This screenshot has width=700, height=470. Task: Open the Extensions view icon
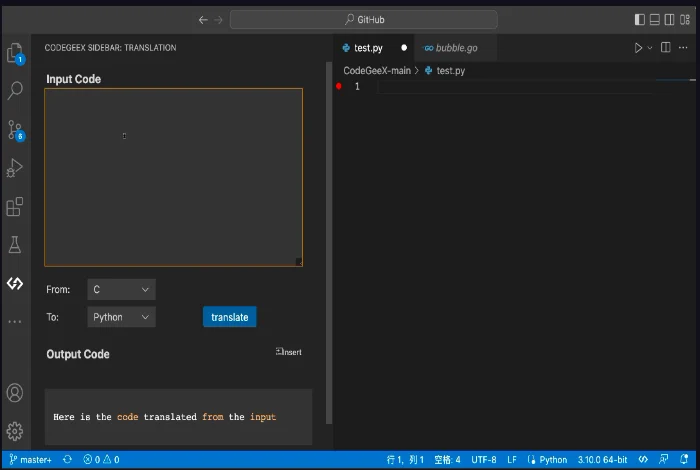point(15,207)
